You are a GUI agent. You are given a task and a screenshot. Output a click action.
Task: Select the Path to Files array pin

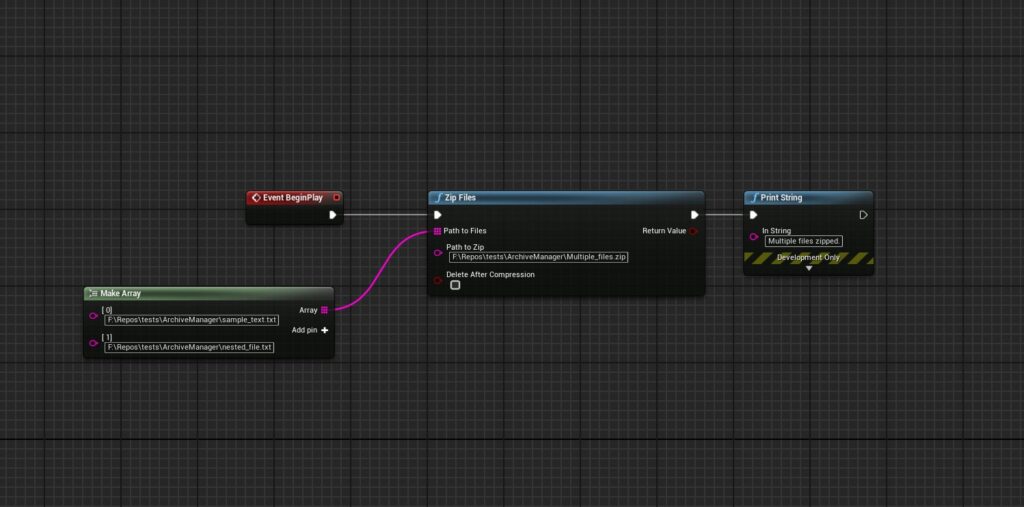pos(437,231)
